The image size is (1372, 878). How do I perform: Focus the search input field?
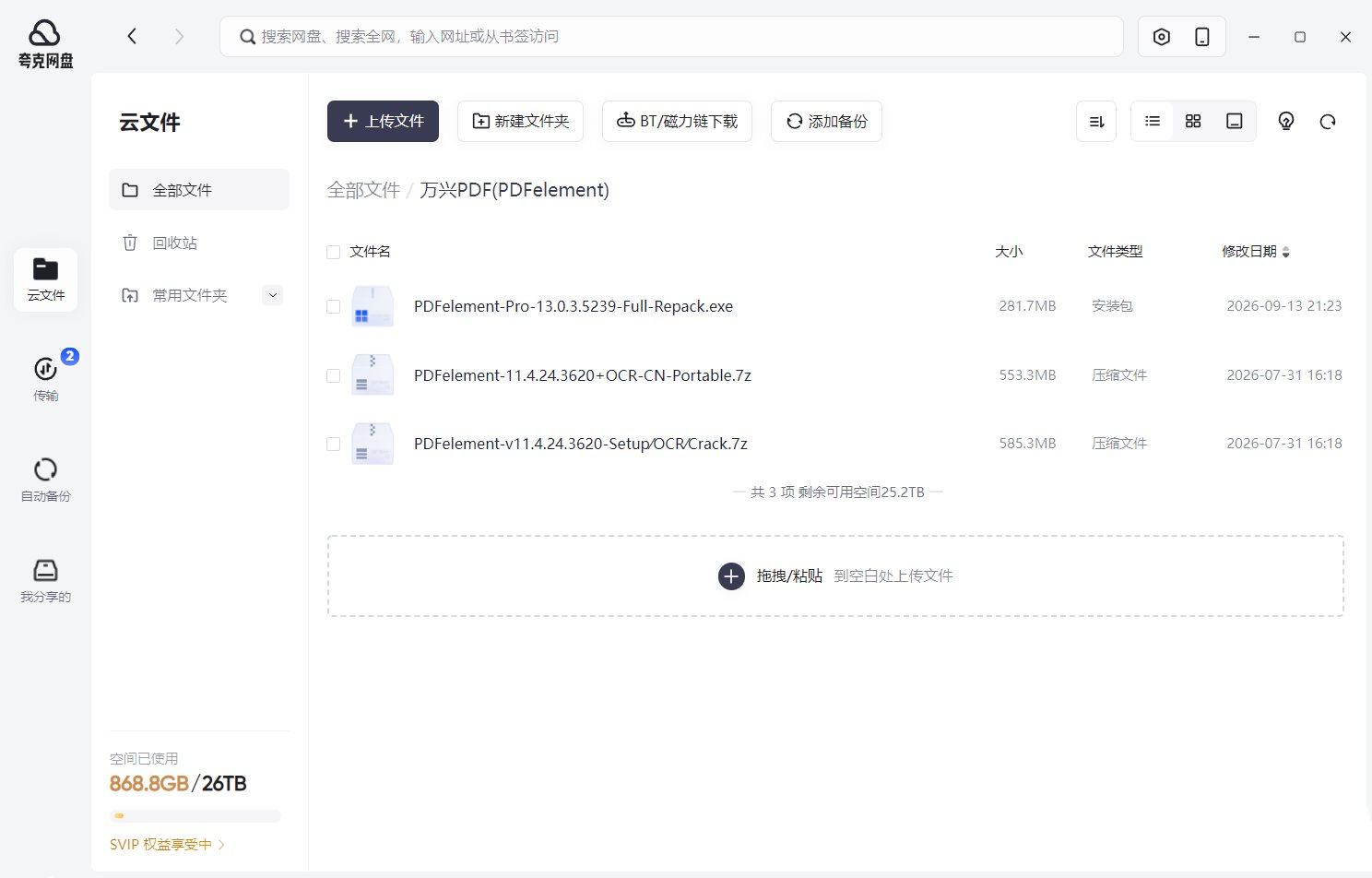671,36
